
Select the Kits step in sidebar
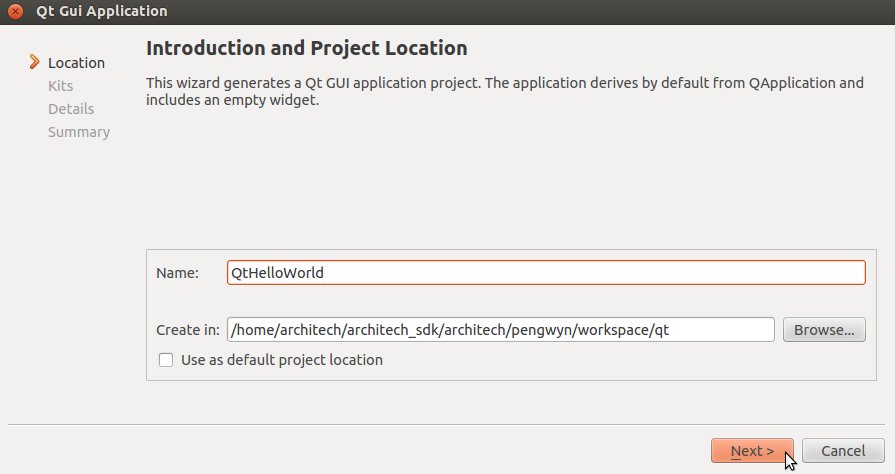(x=61, y=86)
